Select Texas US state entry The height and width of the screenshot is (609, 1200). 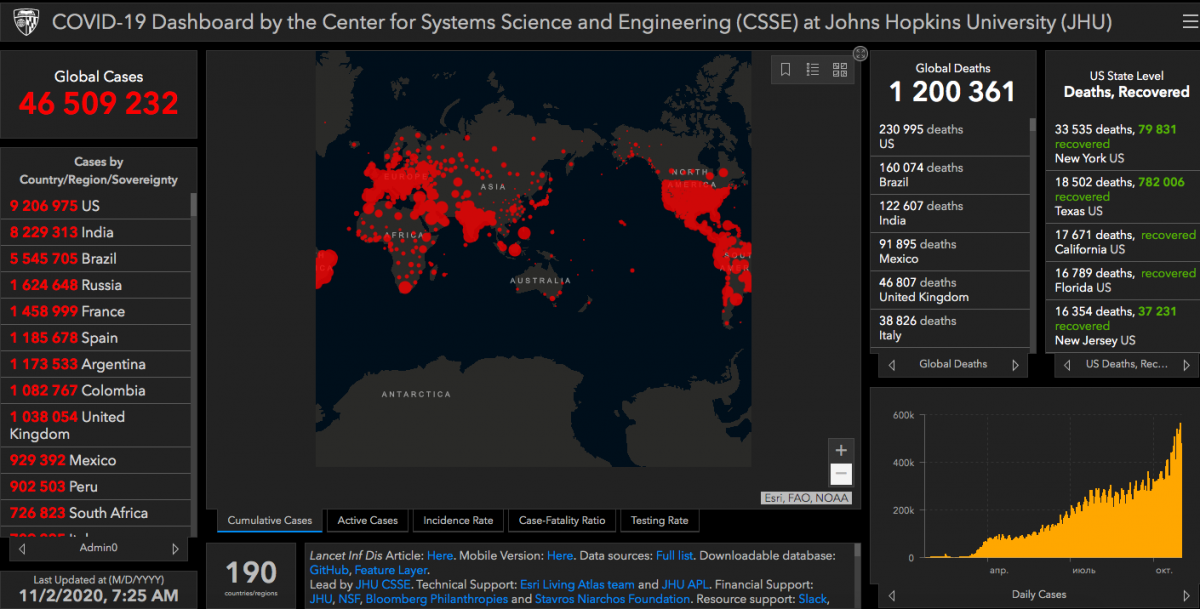[x=1124, y=196]
